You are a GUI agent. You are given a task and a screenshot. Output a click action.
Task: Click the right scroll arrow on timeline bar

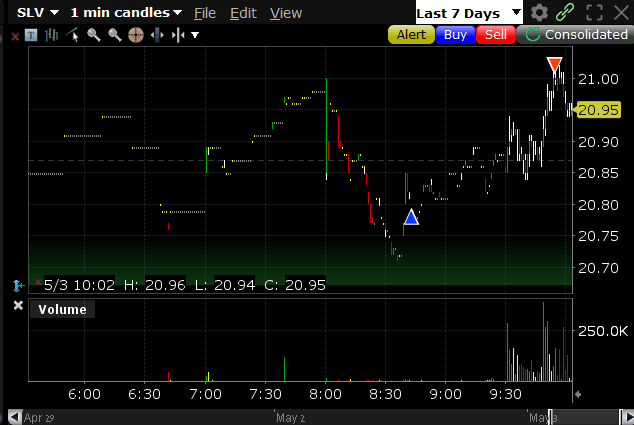(x=629, y=417)
